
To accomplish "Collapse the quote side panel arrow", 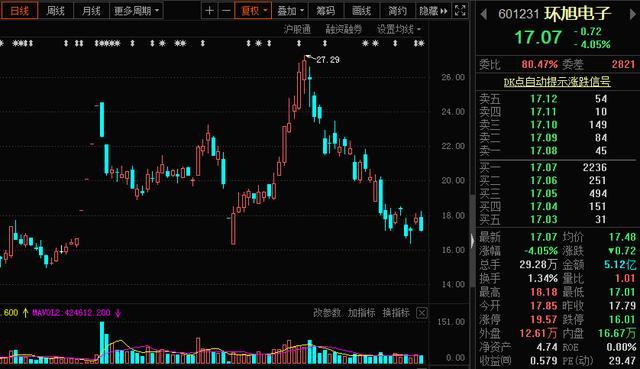I will (473, 240).
